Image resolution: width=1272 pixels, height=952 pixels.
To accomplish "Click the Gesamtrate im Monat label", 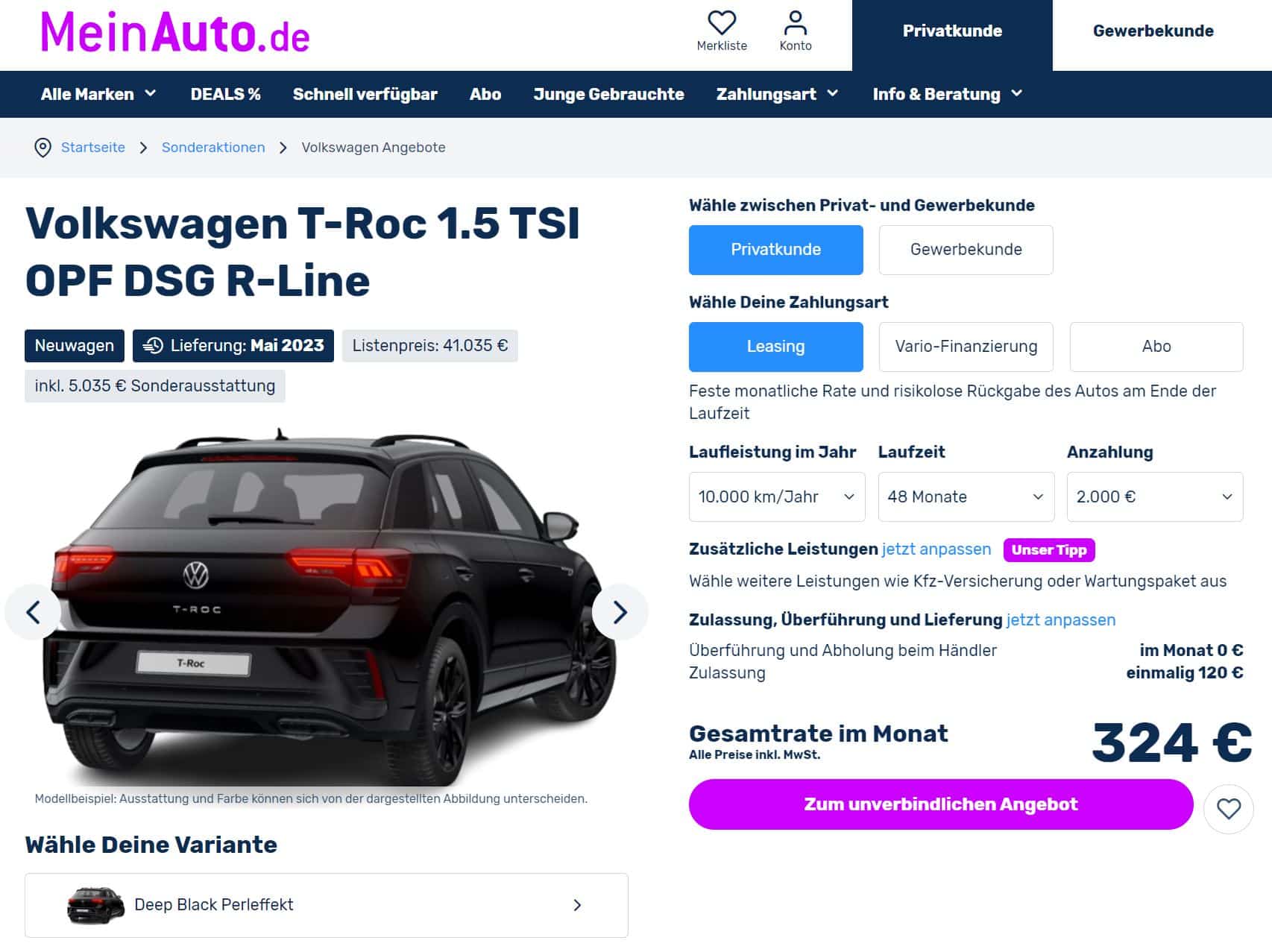I will (819, 734).
